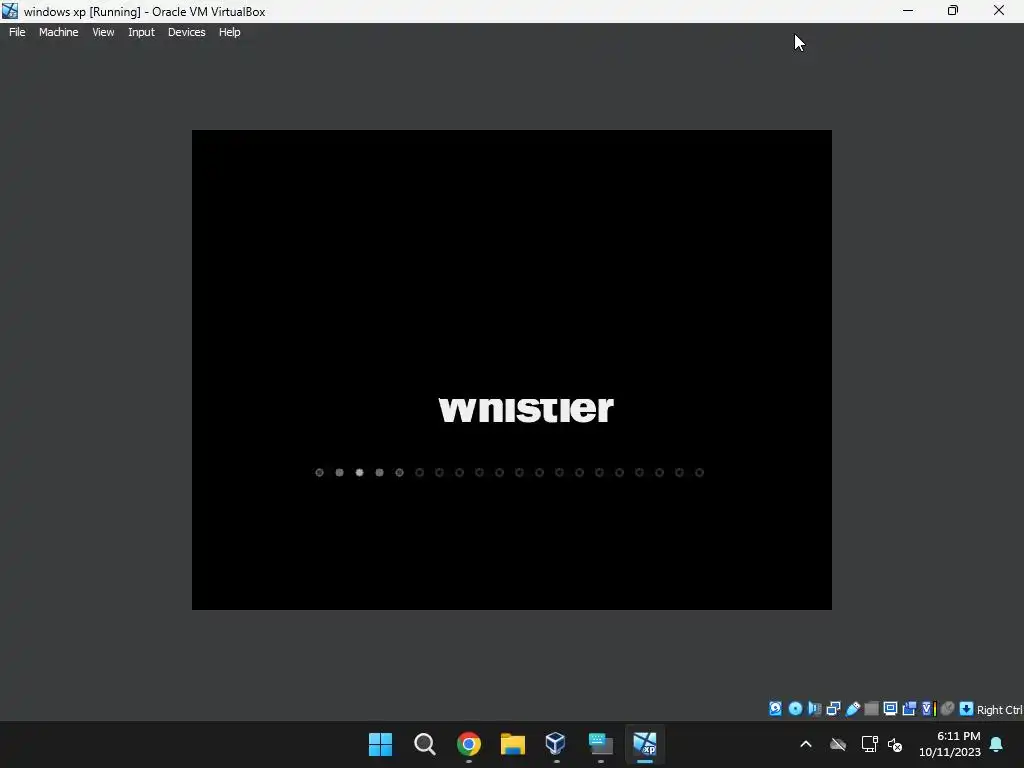Image resolution: width=1024 pixels, height=768 pixels.
Task: Open the Help menu
Action: [x=229, y=32]
